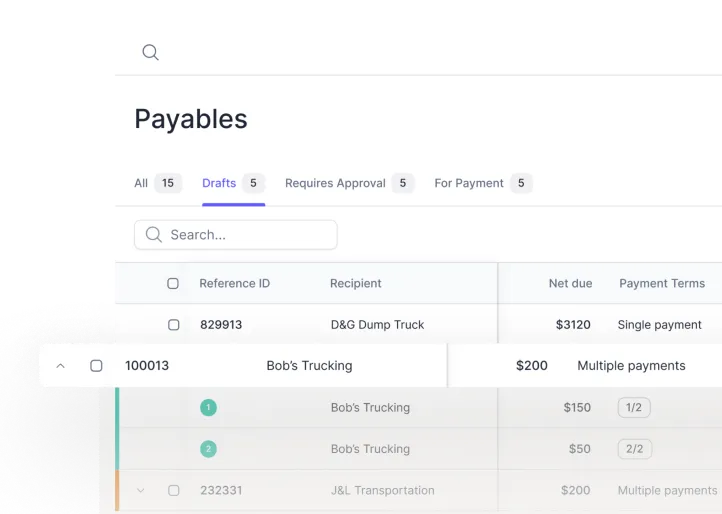Open the All tab

[x=158, y=183]
